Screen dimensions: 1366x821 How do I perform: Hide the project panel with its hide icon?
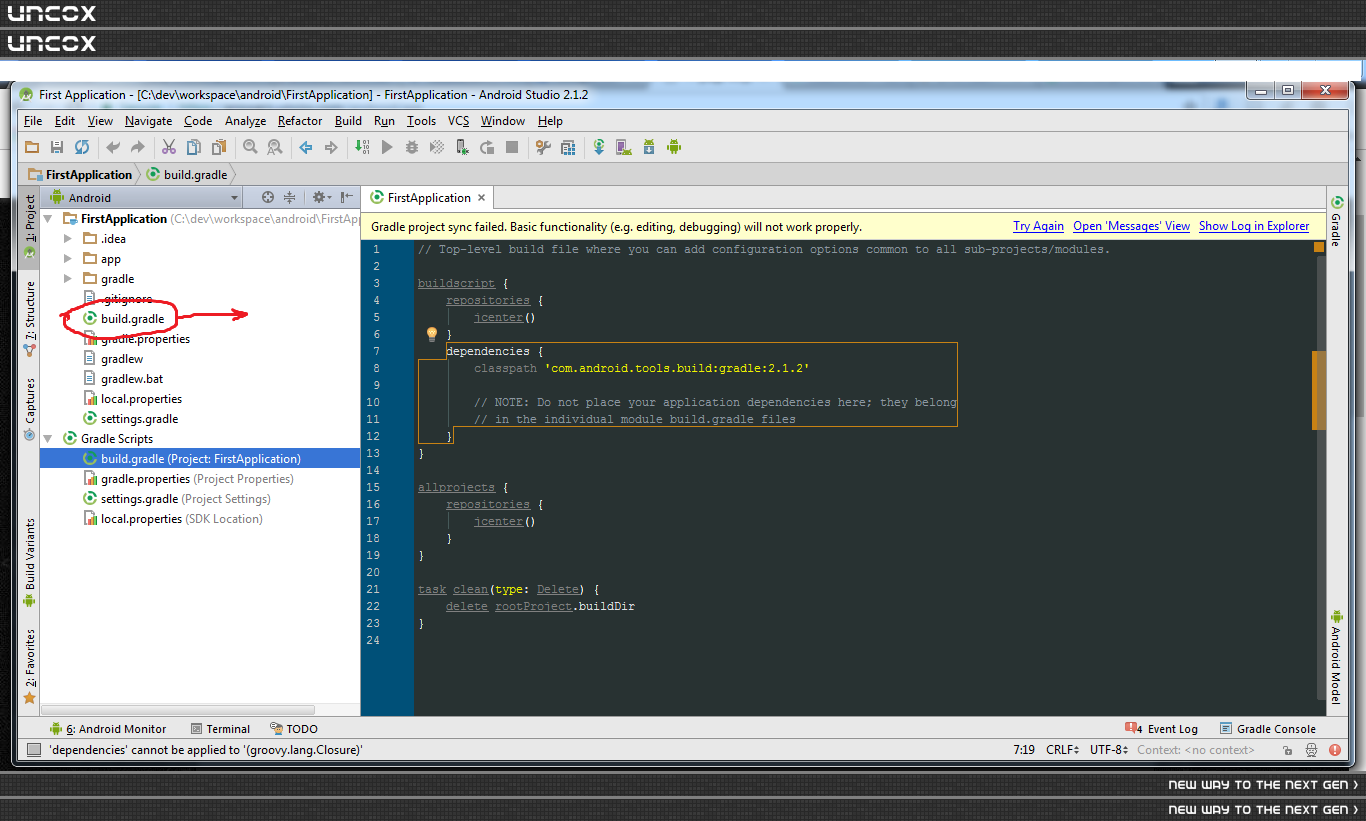tap(347, 197)
